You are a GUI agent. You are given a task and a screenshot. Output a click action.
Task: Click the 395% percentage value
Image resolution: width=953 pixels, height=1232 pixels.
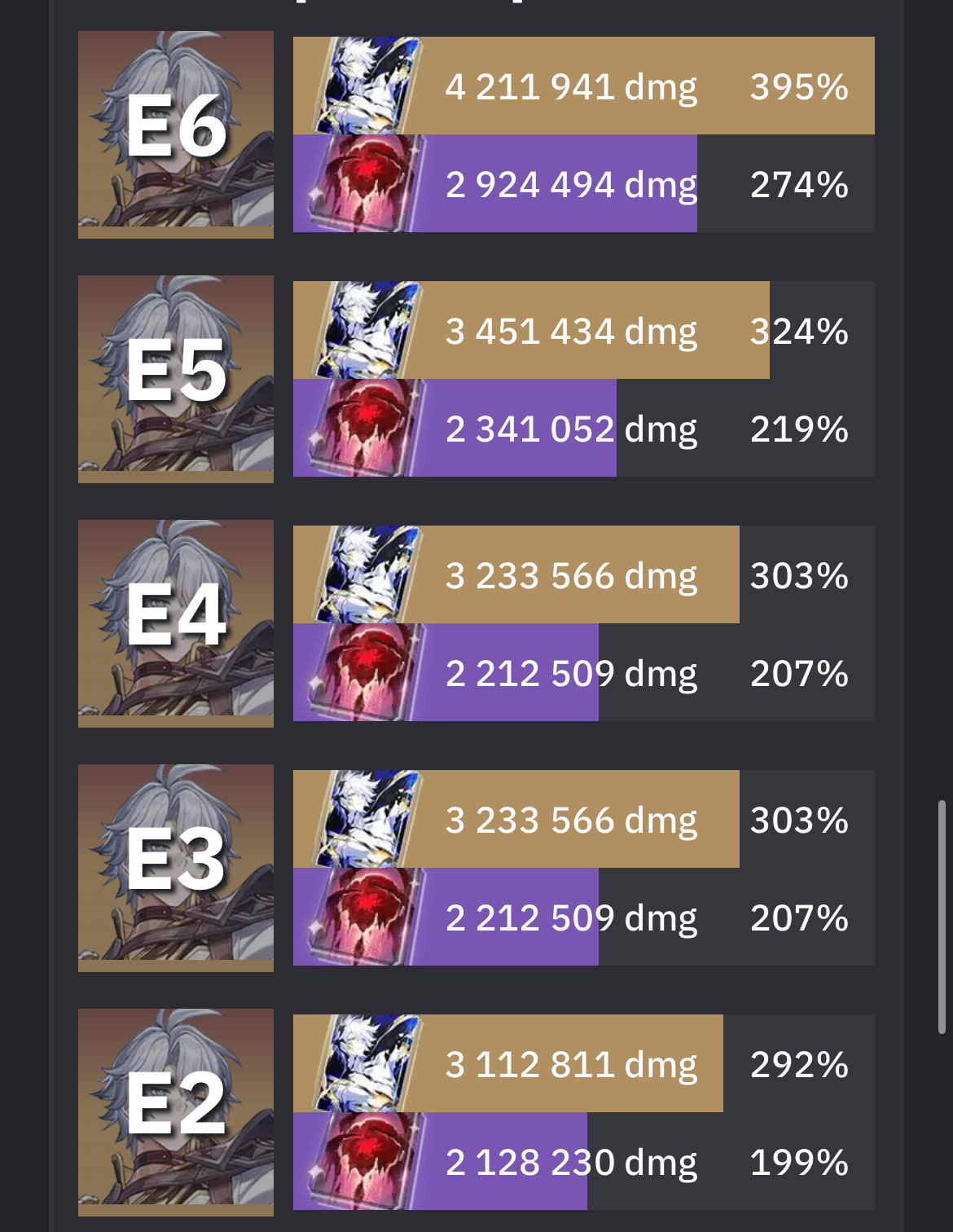tap(799, 86)
